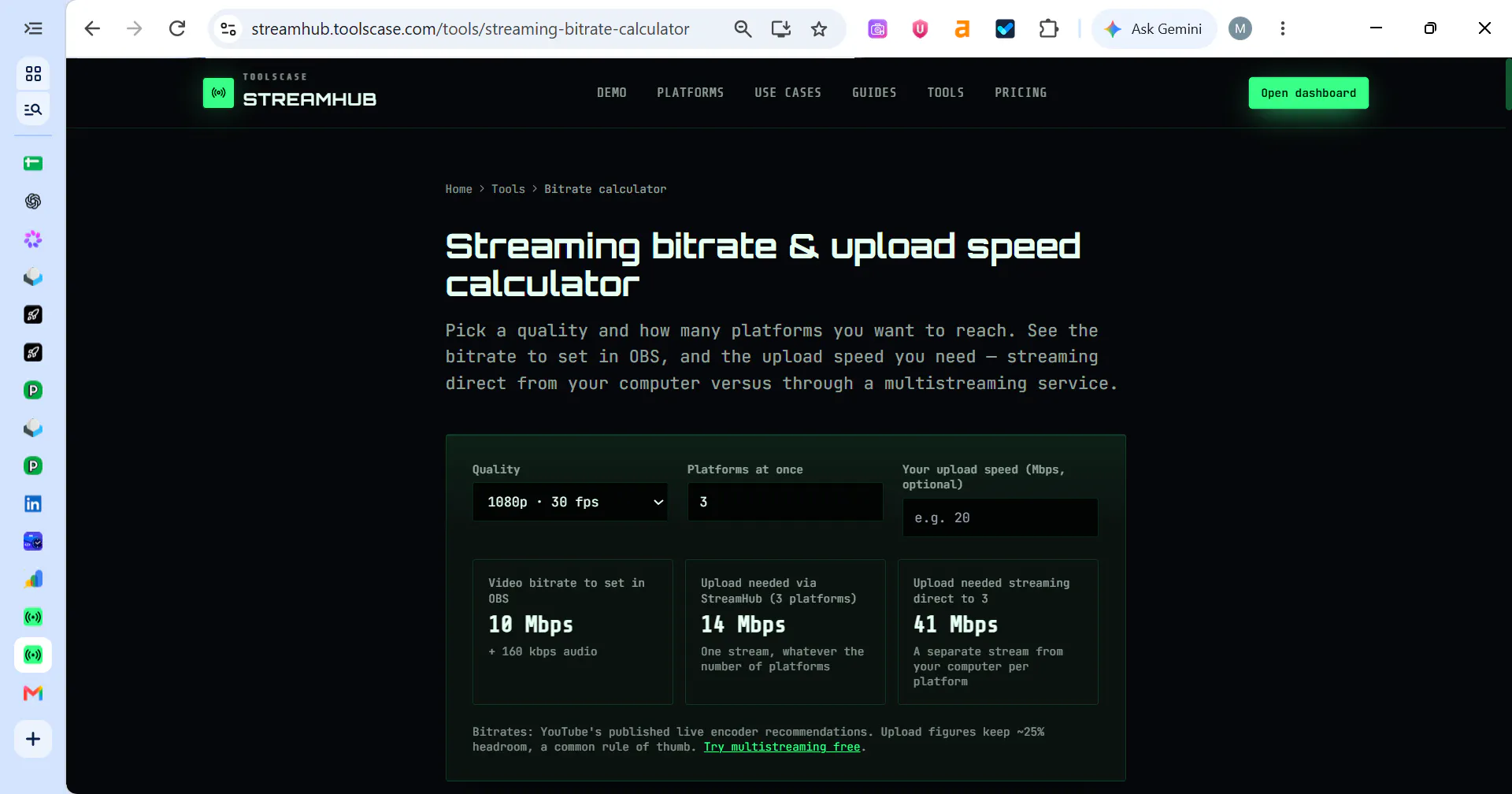Select the highlighted active StreamHub sidebar tab
The image size is (1512, 794).
[33, 655]
